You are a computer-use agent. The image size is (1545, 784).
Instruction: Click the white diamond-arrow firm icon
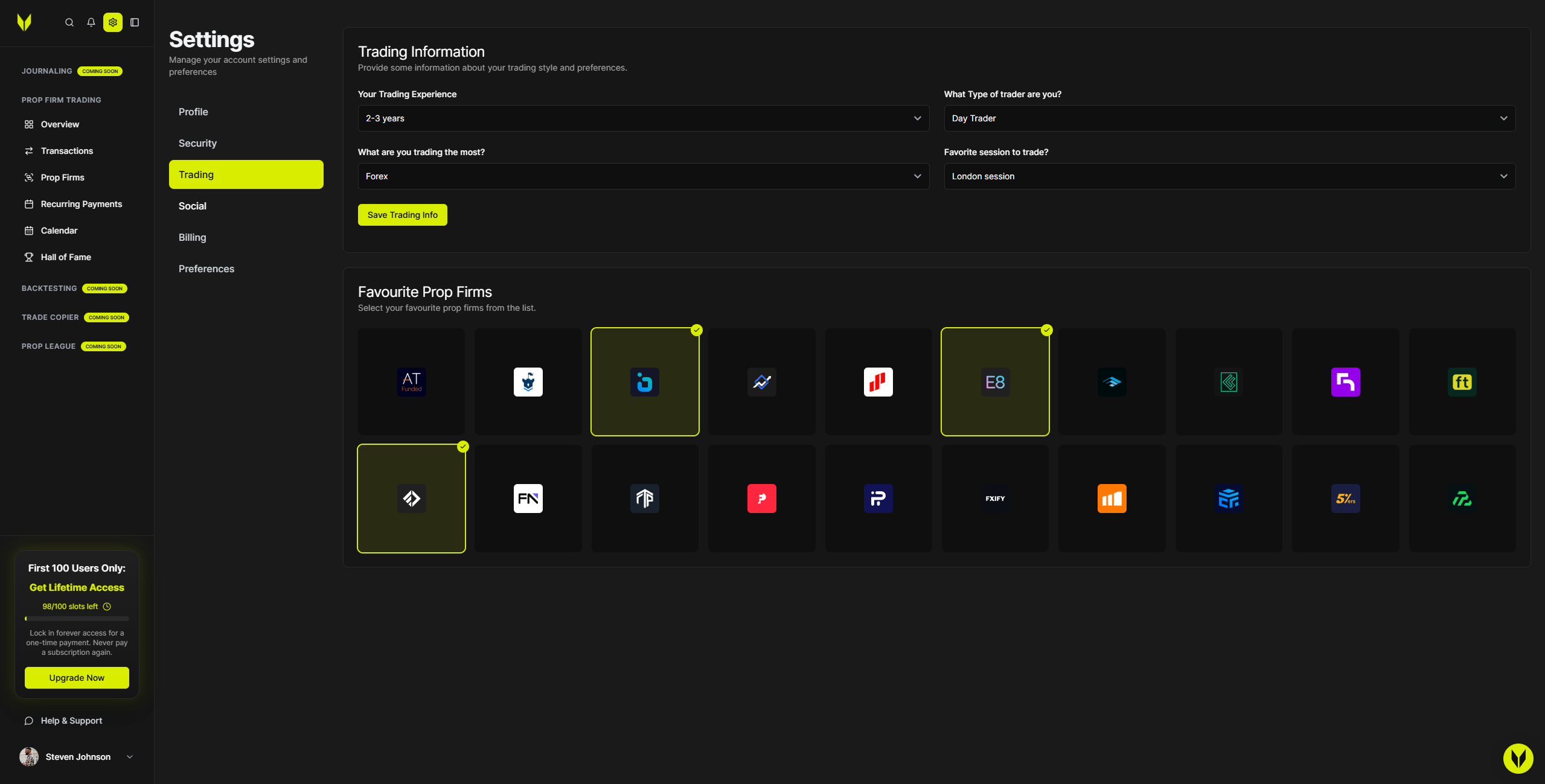412,499
